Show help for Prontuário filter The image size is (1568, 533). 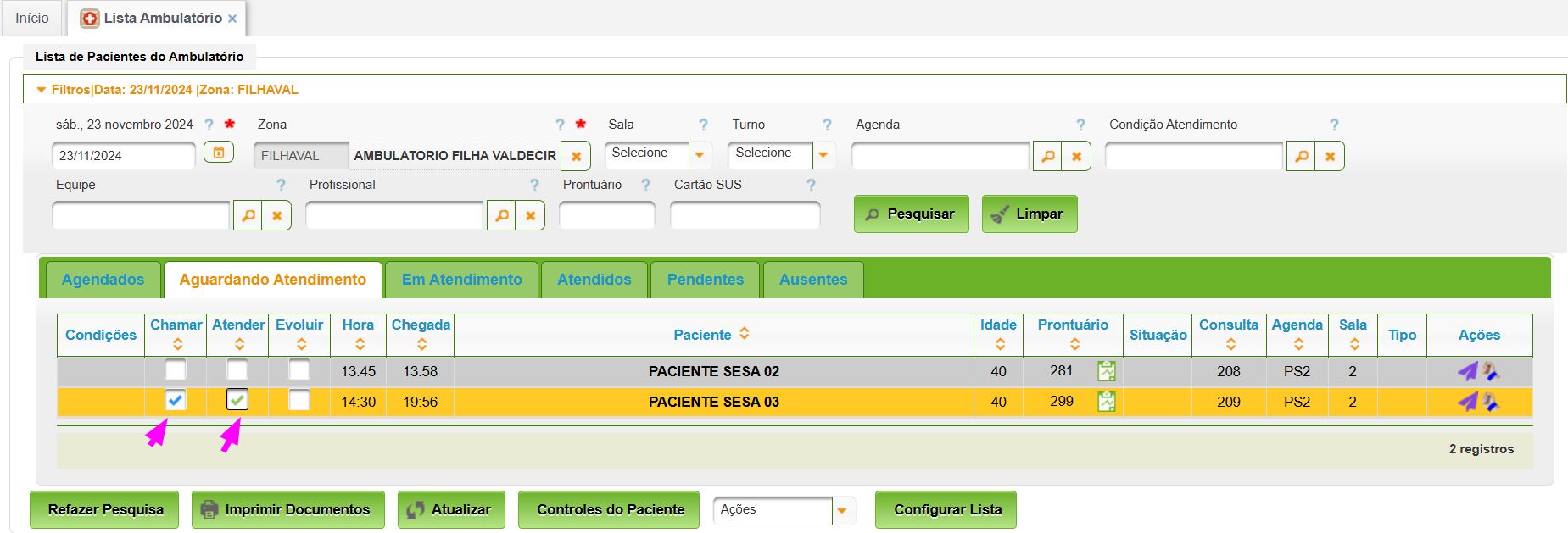(645, 185)
